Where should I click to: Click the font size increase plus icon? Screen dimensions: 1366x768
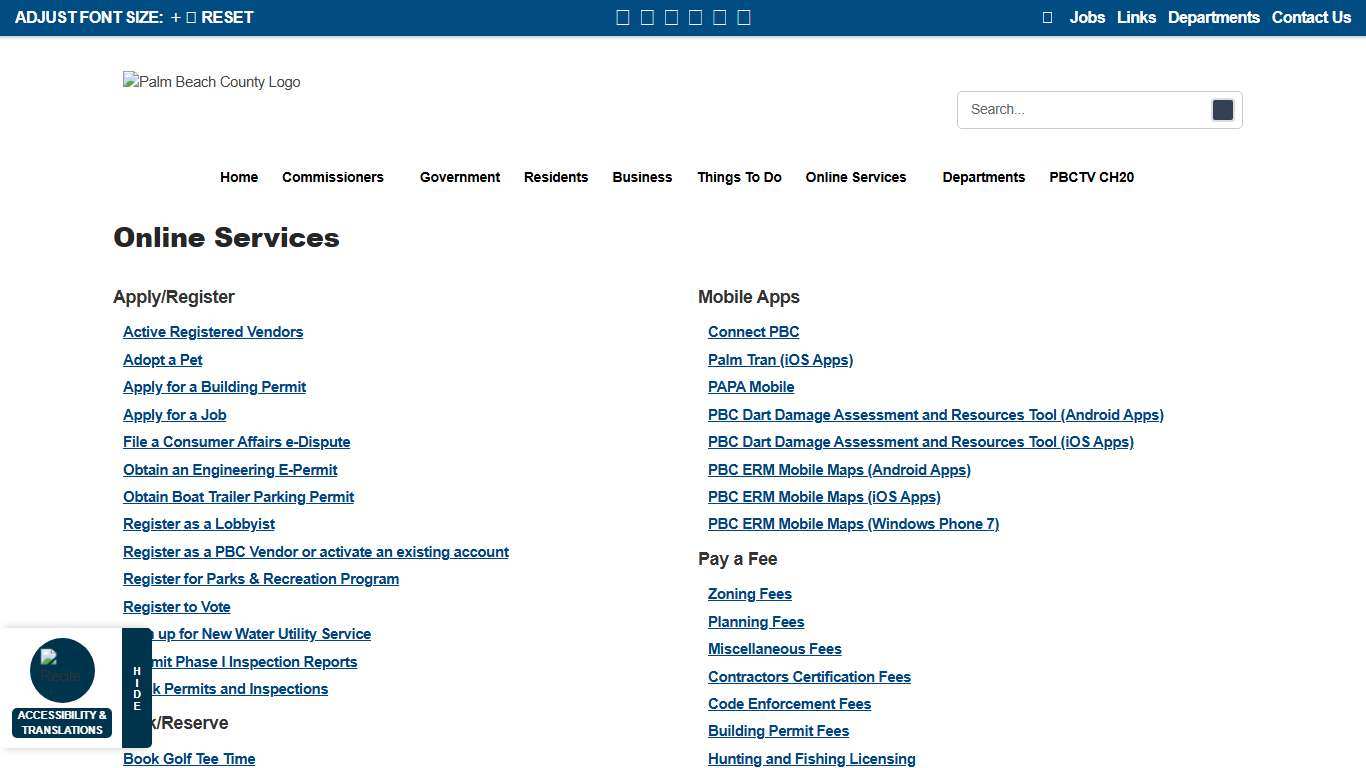point(174,17)
